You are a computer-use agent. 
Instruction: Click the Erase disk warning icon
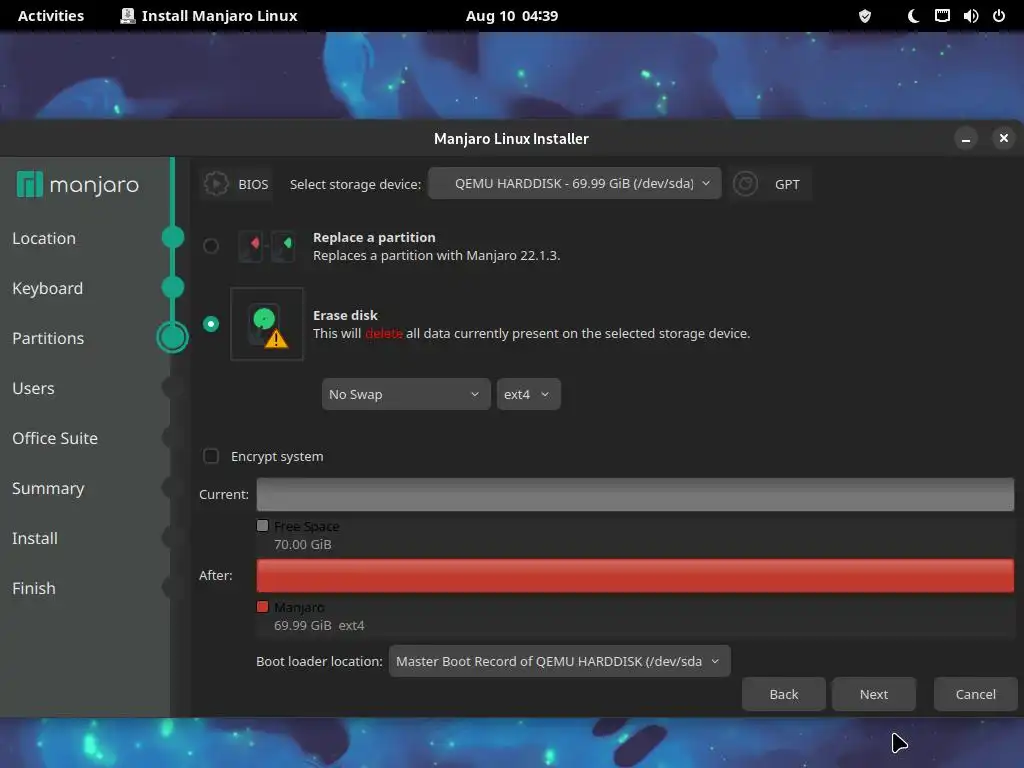(267, 324)
